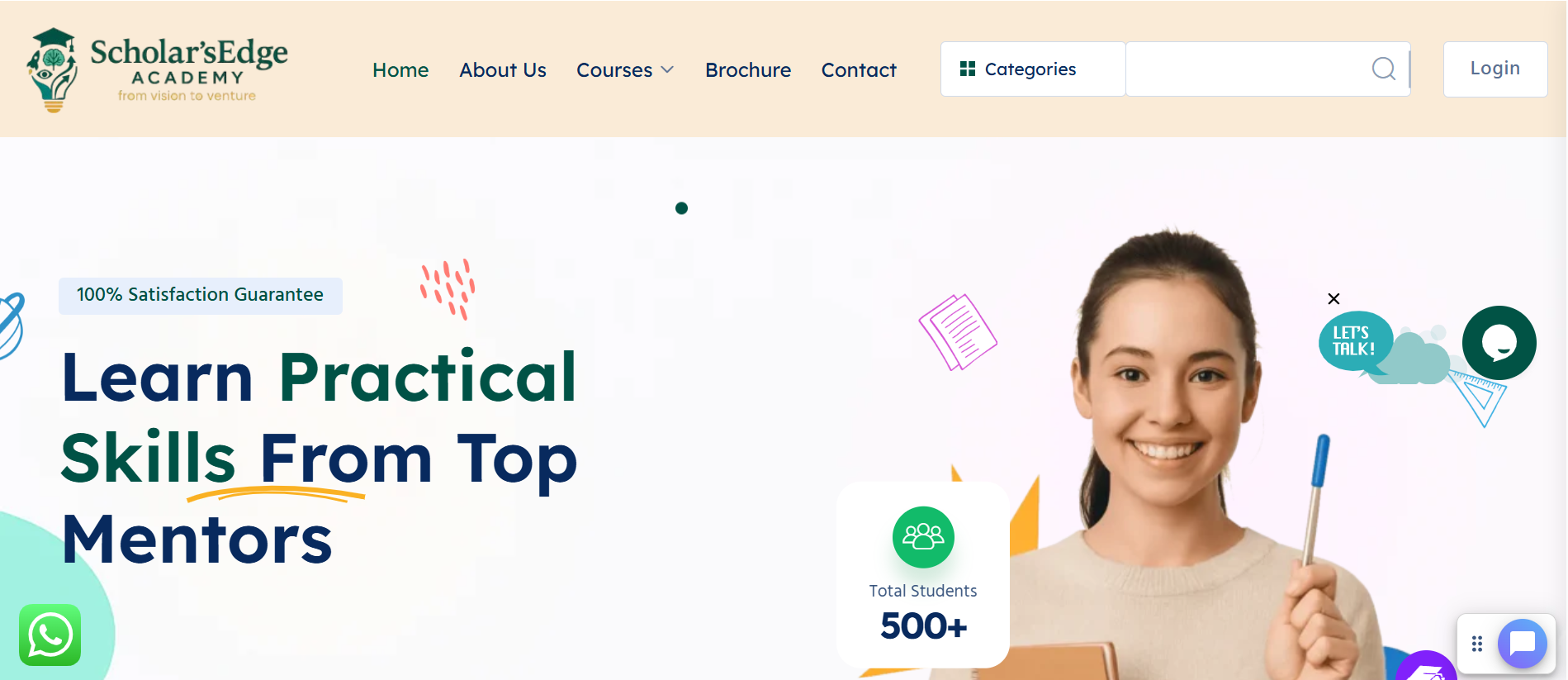1568x680 pixels.
Task: Expand the Courses dropdown chevron
Action: point(667,69)
